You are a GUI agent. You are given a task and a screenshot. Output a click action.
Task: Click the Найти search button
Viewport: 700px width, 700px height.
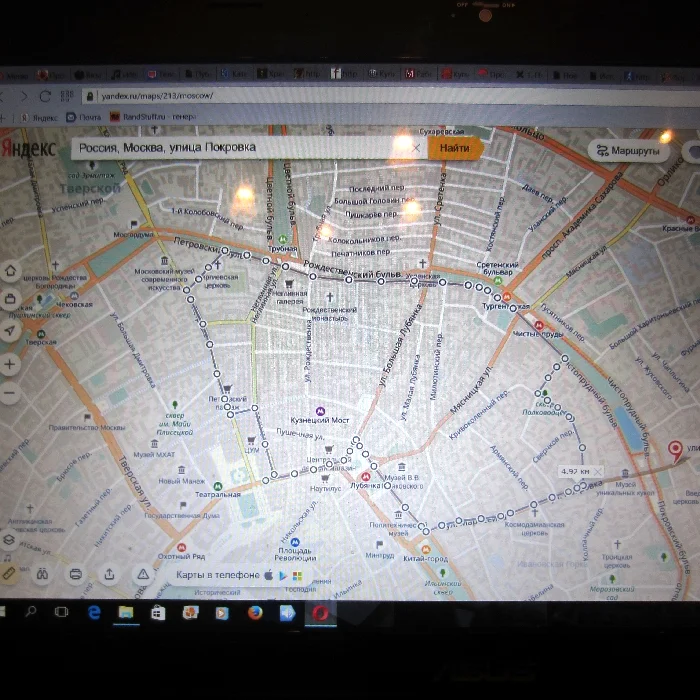[454, 148]
